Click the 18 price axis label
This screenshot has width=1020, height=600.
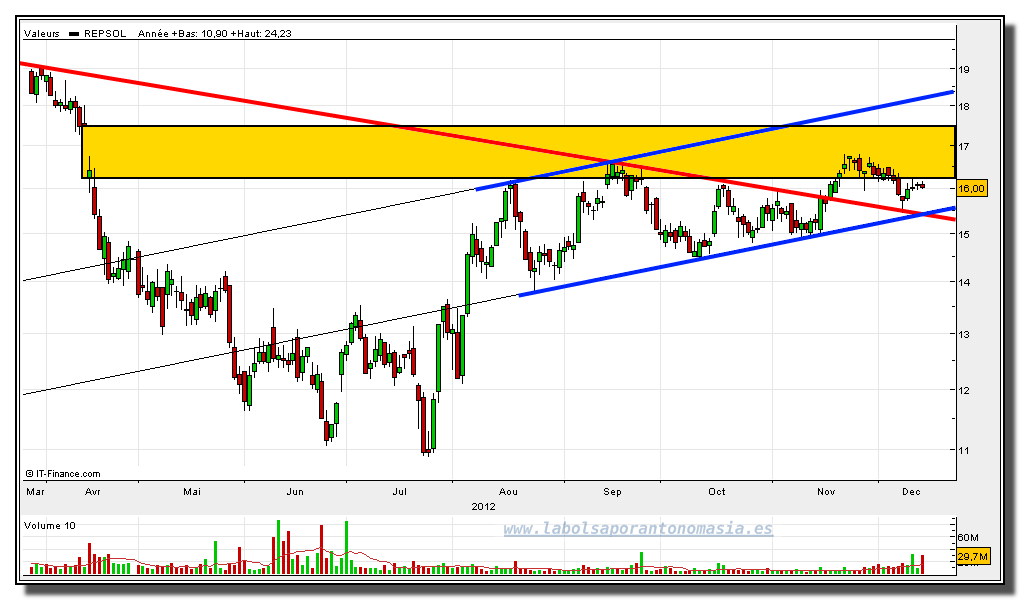tap(963, 107)
